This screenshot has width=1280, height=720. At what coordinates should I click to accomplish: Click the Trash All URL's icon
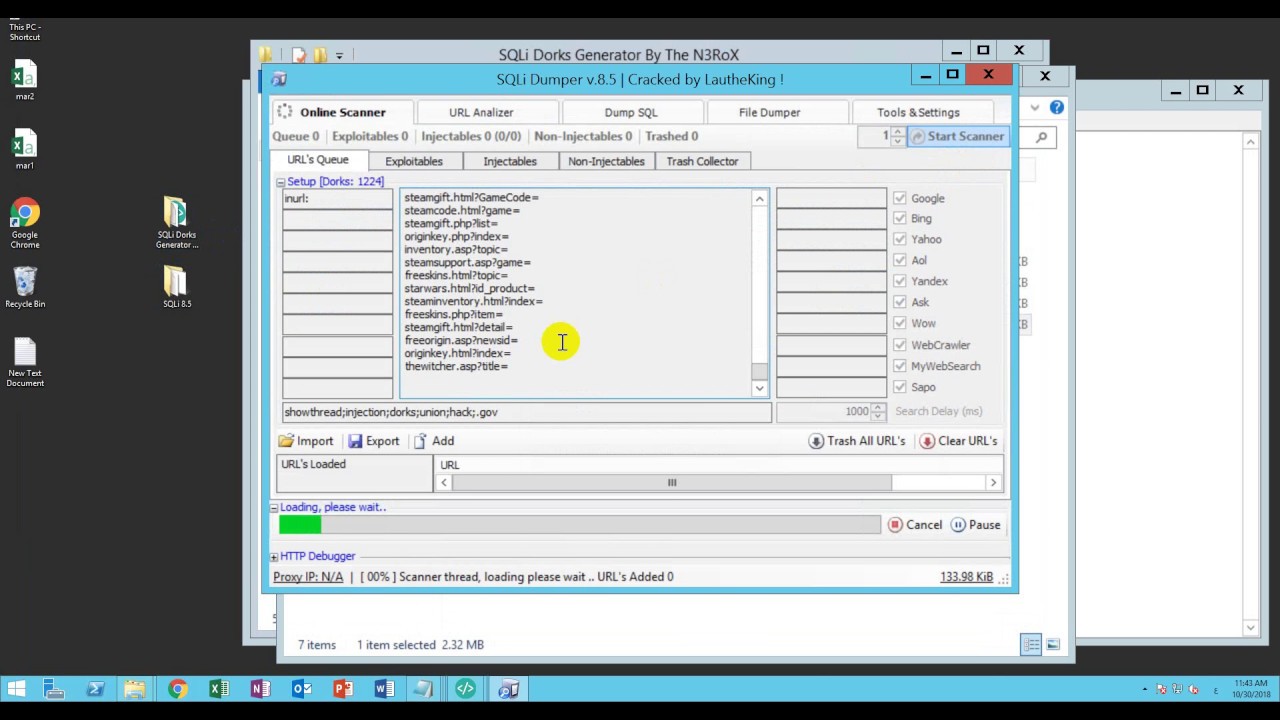point(816,441)
